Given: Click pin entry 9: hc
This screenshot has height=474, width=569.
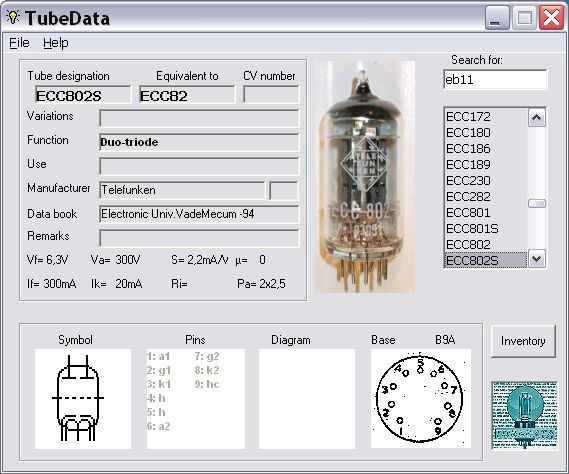Looking at the screenshot, I should tap(207, 384).
